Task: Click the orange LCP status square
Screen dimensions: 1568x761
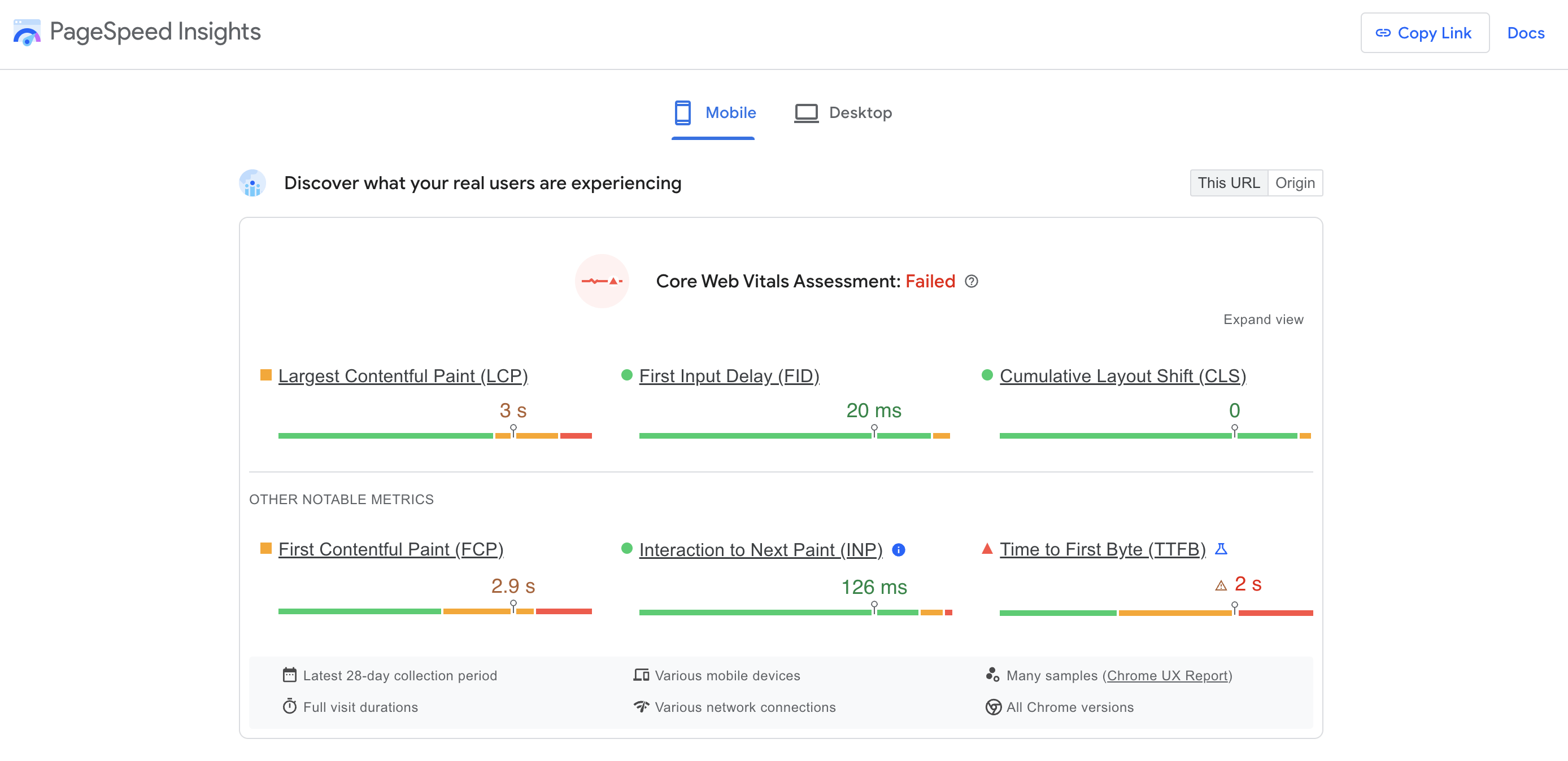Action: coord(265,375)
